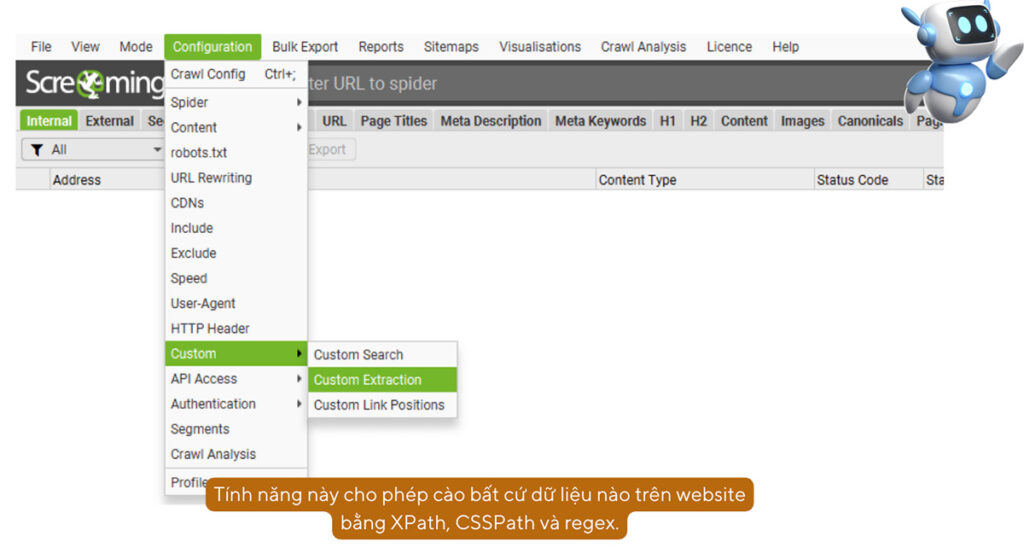This screenshot has height=559, width=1024.
Task: Open the Meta Description tab
Action: 490,121
